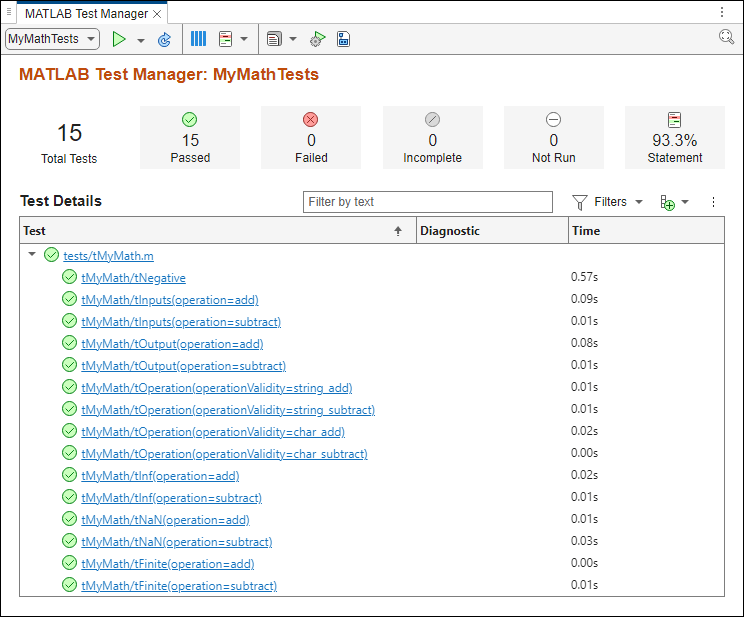744x617 pixels.
Task: Click the test report document icon
Action: pos(274,39)
